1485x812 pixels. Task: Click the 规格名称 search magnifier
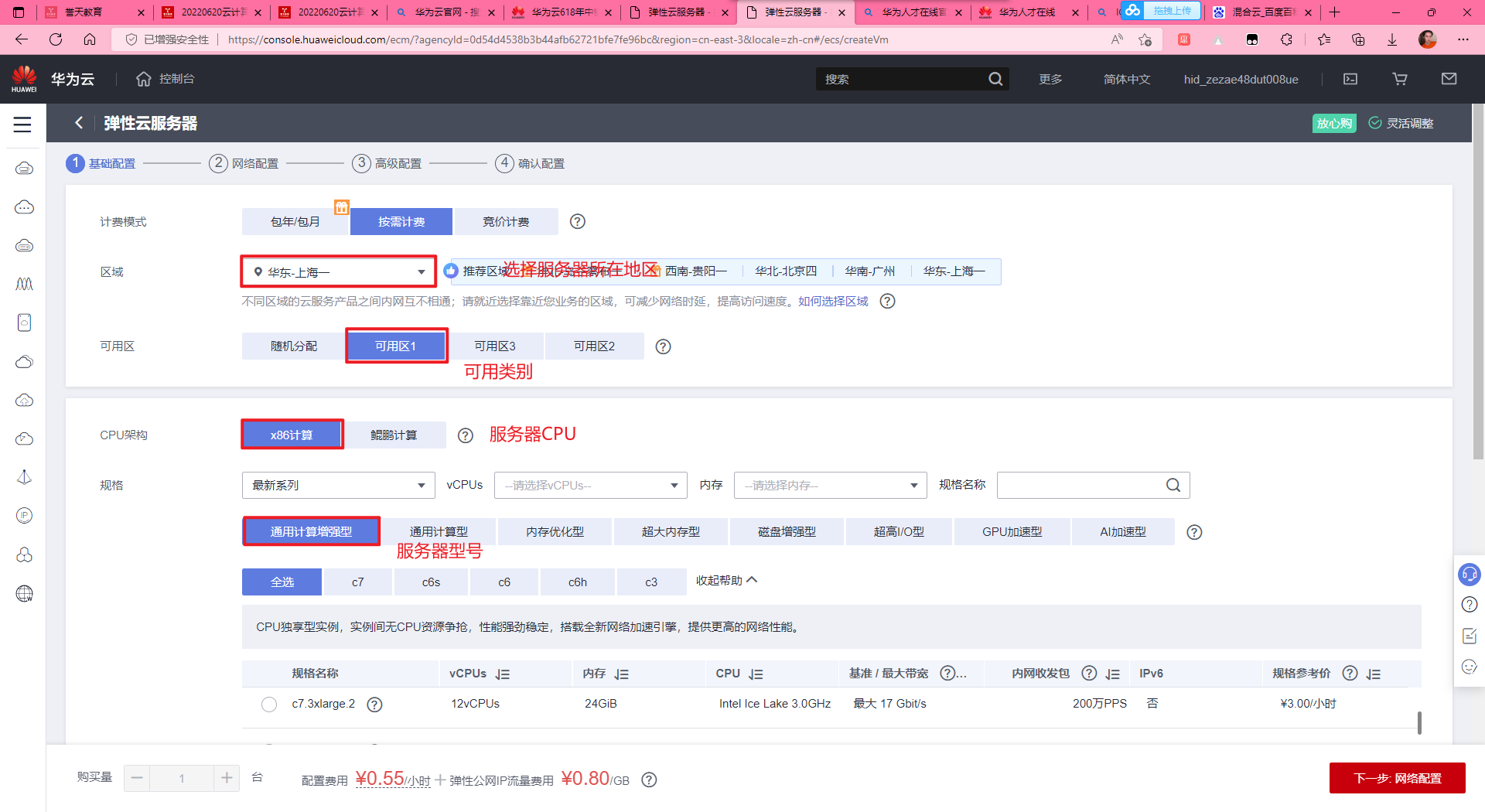1173,485
